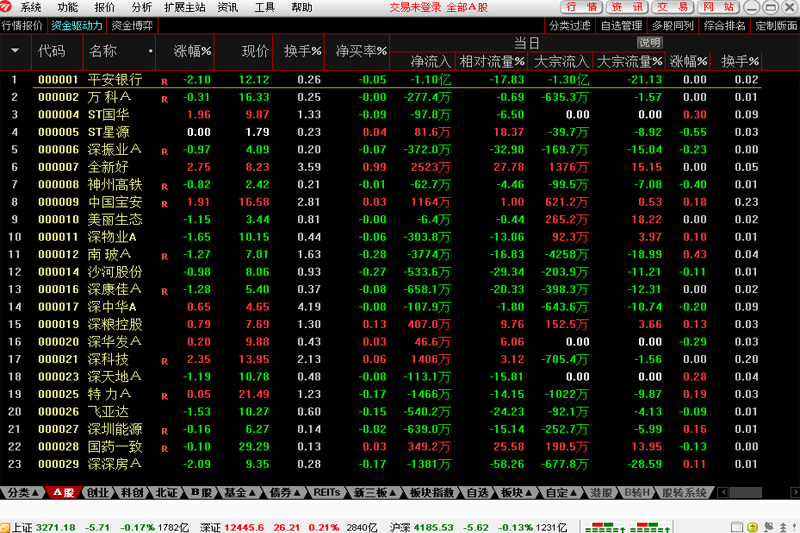800x533 pixels.
Task: Open the 综合排名 toolbar option
Action: pyautogui.click(x=724, y=26)
